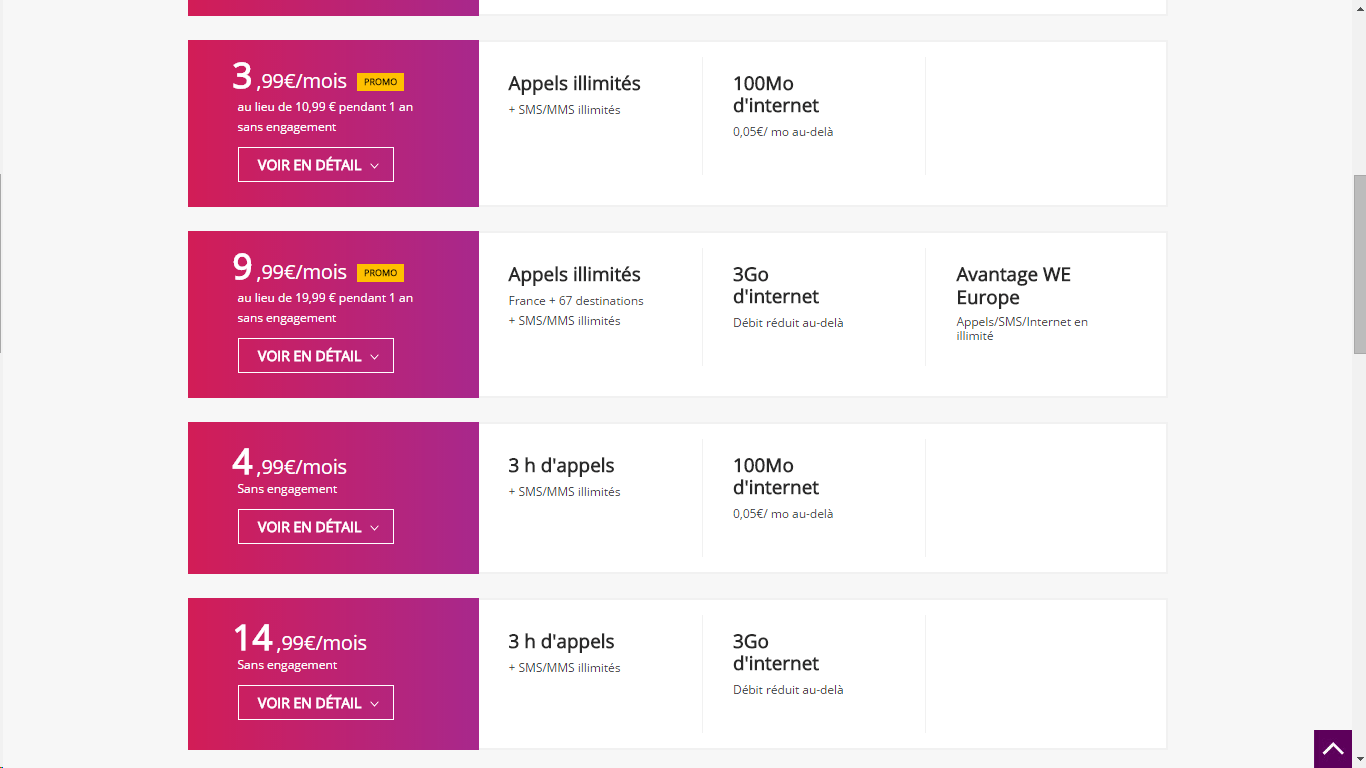Click 3Go d'internet in the 14,99€ plan
This screenshot has width=1366, height=768.
(x=775, y=653)
